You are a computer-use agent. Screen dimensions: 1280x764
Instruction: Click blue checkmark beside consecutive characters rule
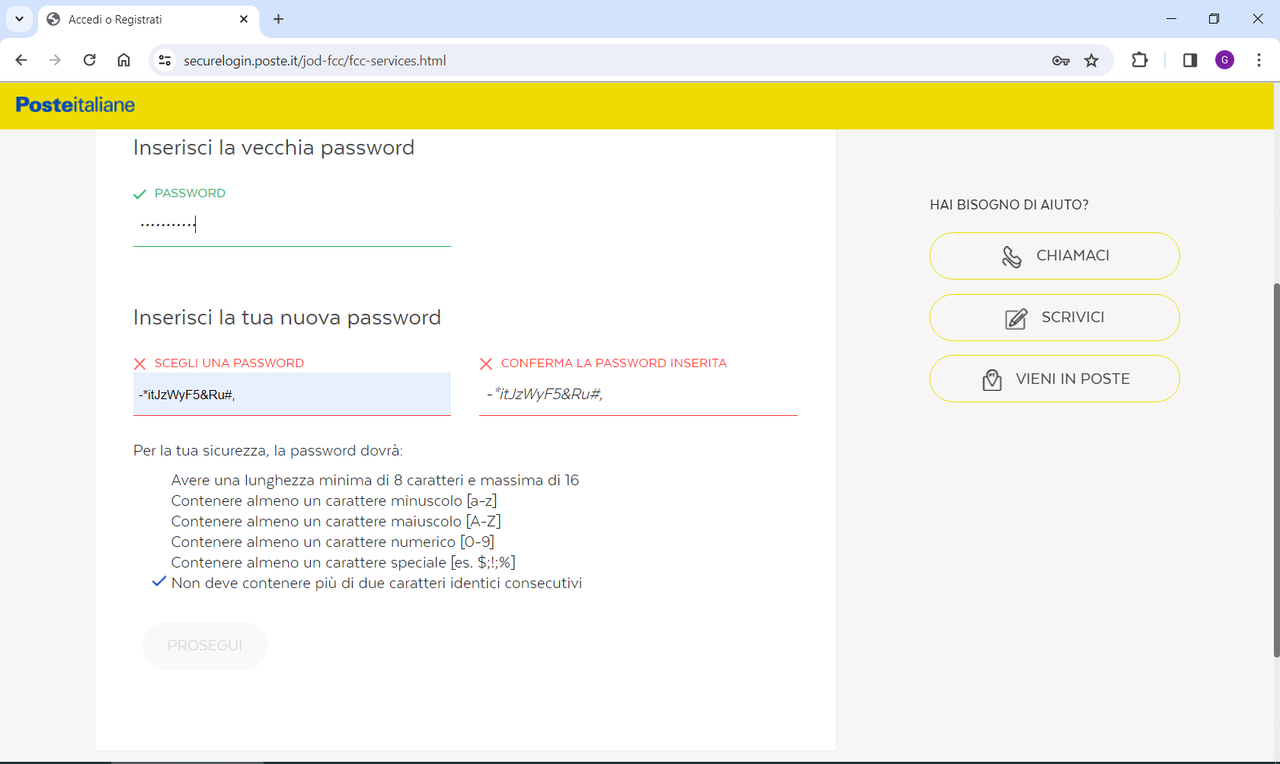point(158,582)
